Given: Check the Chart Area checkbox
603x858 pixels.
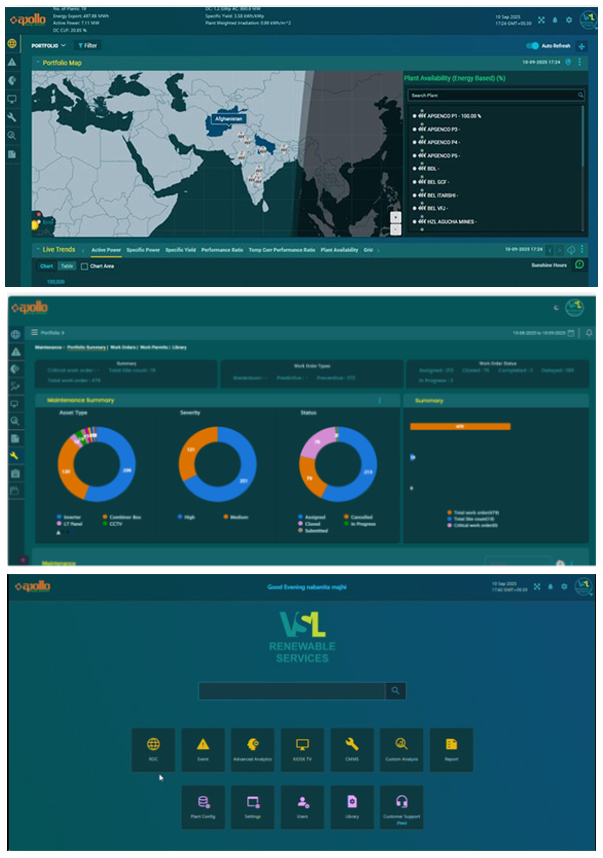Looking at the screenshot, I should [84, 266].
